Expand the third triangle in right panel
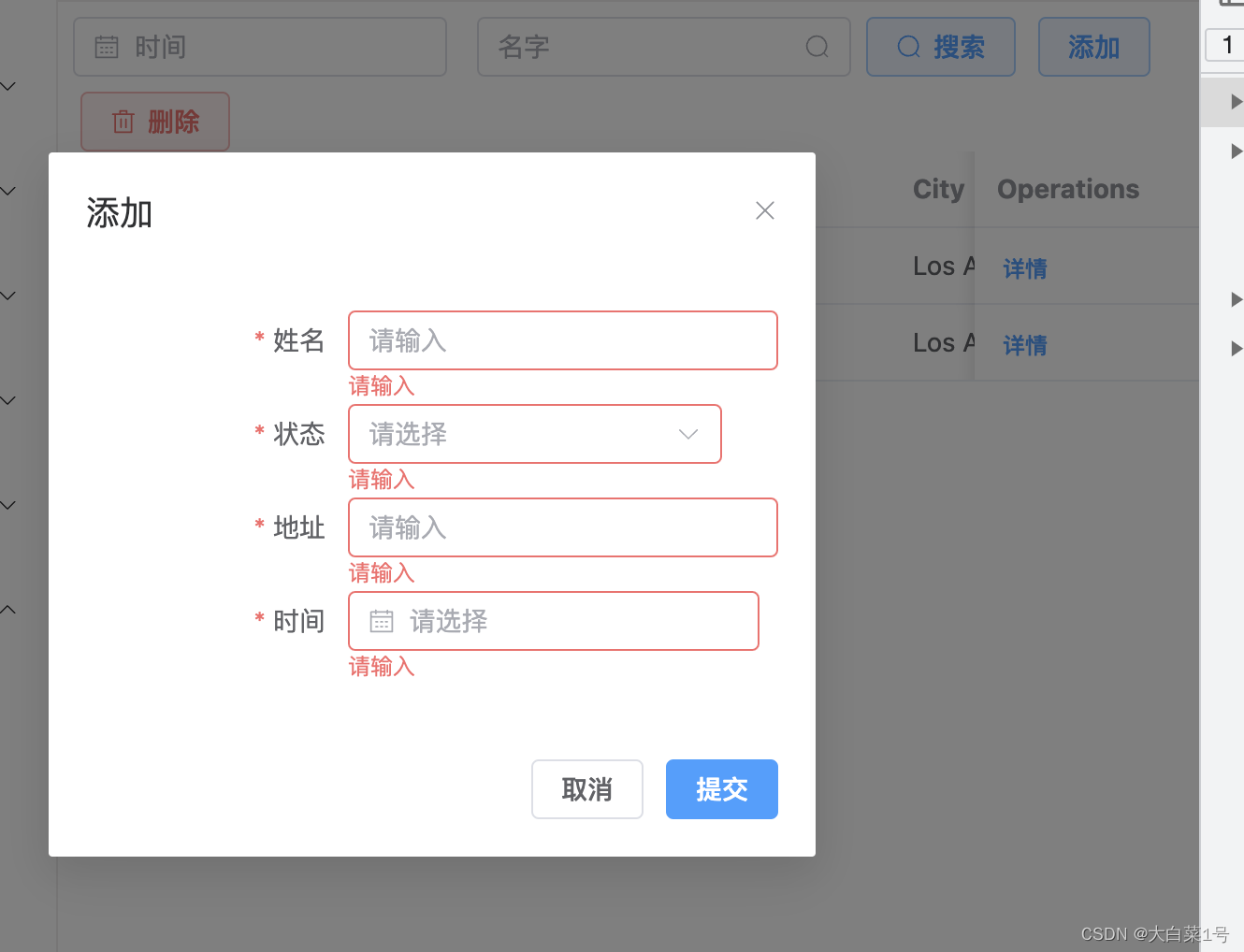Image resolution: width=1244 pixels, height=952 pixels. click(1237, 299)
